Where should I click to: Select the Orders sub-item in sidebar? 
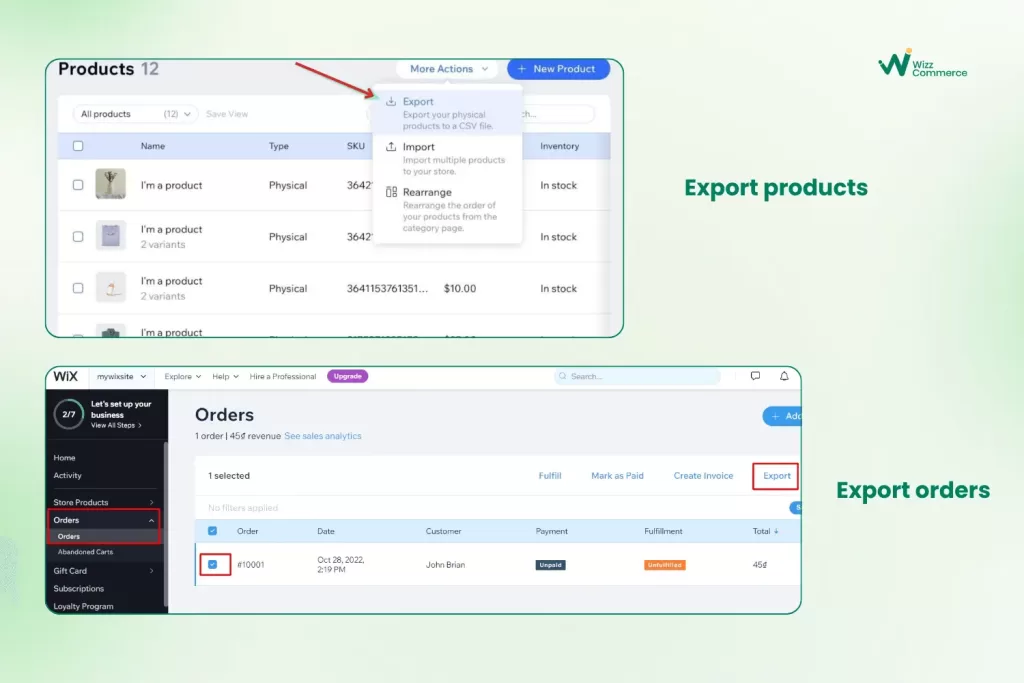104,536
